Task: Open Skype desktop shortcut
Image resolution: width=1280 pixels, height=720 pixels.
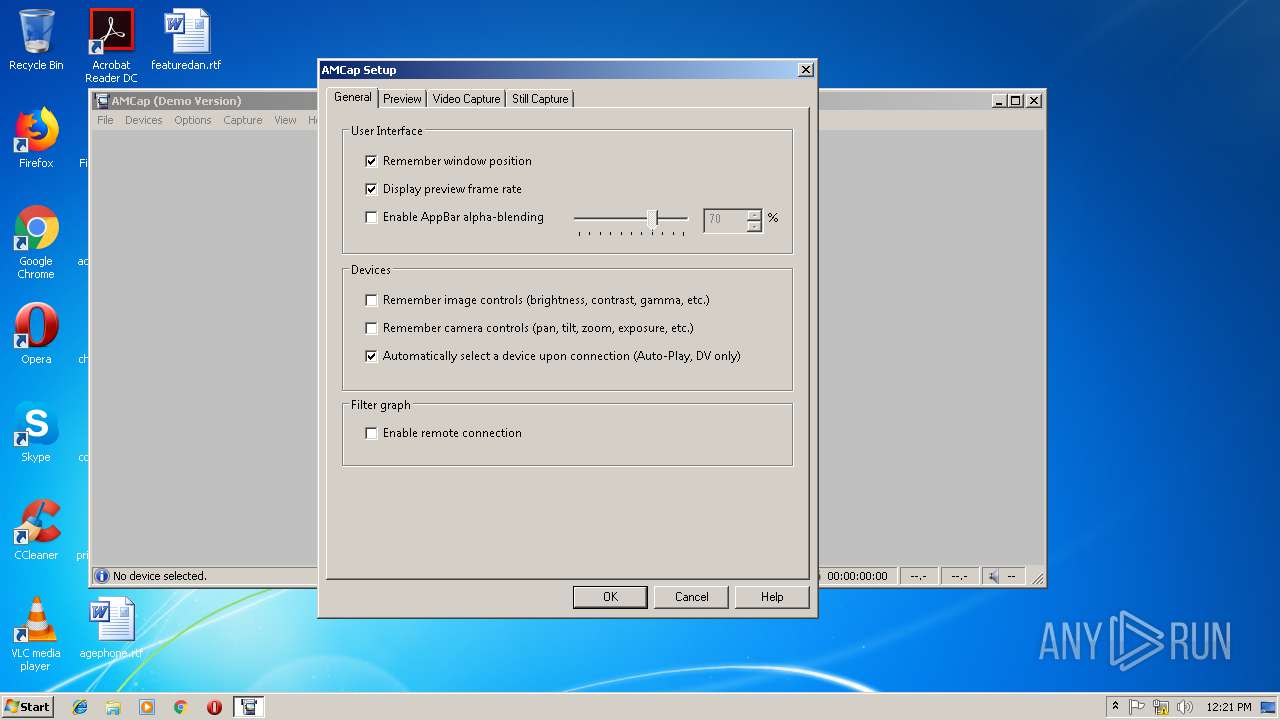Action: [x=36, y=432]
